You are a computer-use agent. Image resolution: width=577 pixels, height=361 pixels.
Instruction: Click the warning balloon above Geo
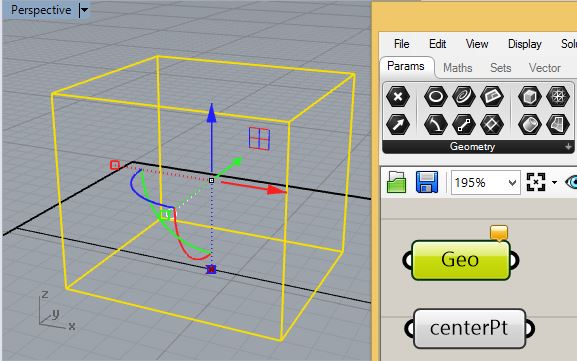click(x=499, y=233)
